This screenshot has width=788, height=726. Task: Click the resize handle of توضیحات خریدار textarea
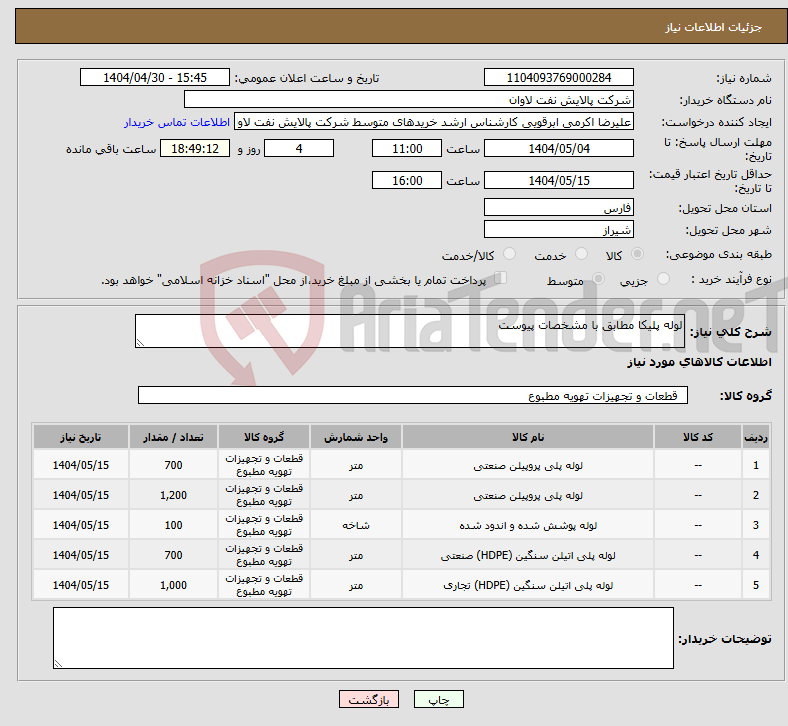[x=58, y=664]
